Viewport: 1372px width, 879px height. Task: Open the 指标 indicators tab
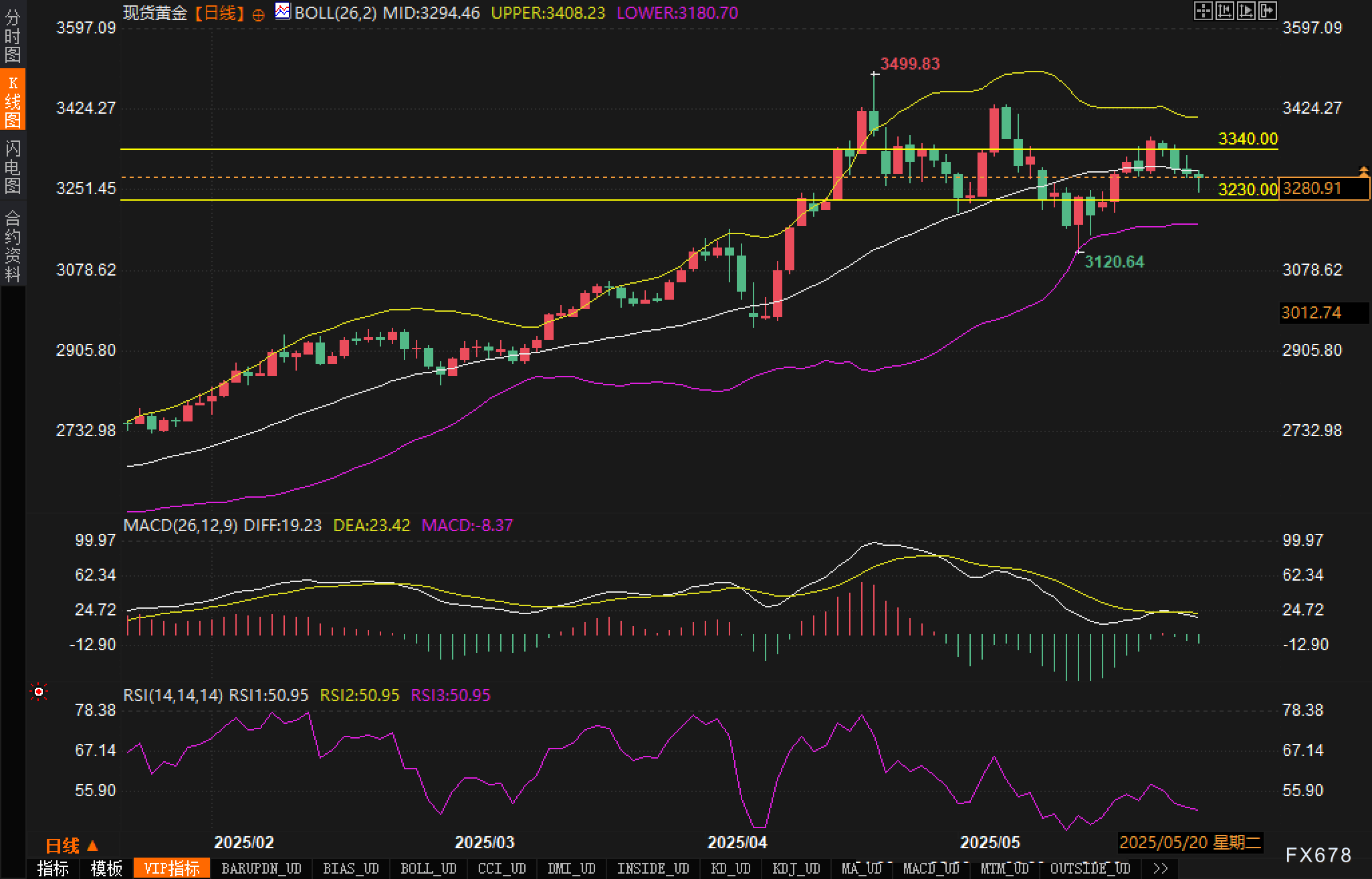click(53, 868)
